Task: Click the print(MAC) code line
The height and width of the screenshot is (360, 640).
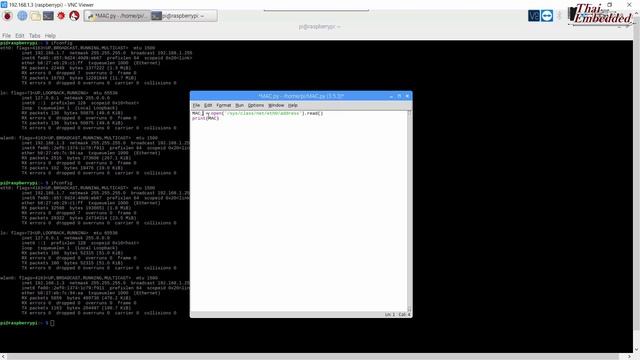Action: (x=206, y=118)
